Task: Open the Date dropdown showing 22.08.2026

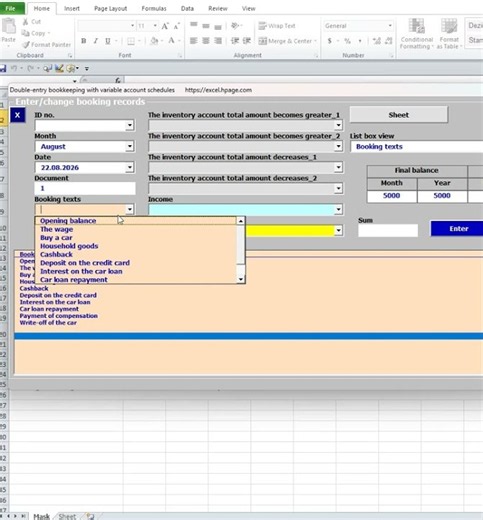Action: coord(129,167)
